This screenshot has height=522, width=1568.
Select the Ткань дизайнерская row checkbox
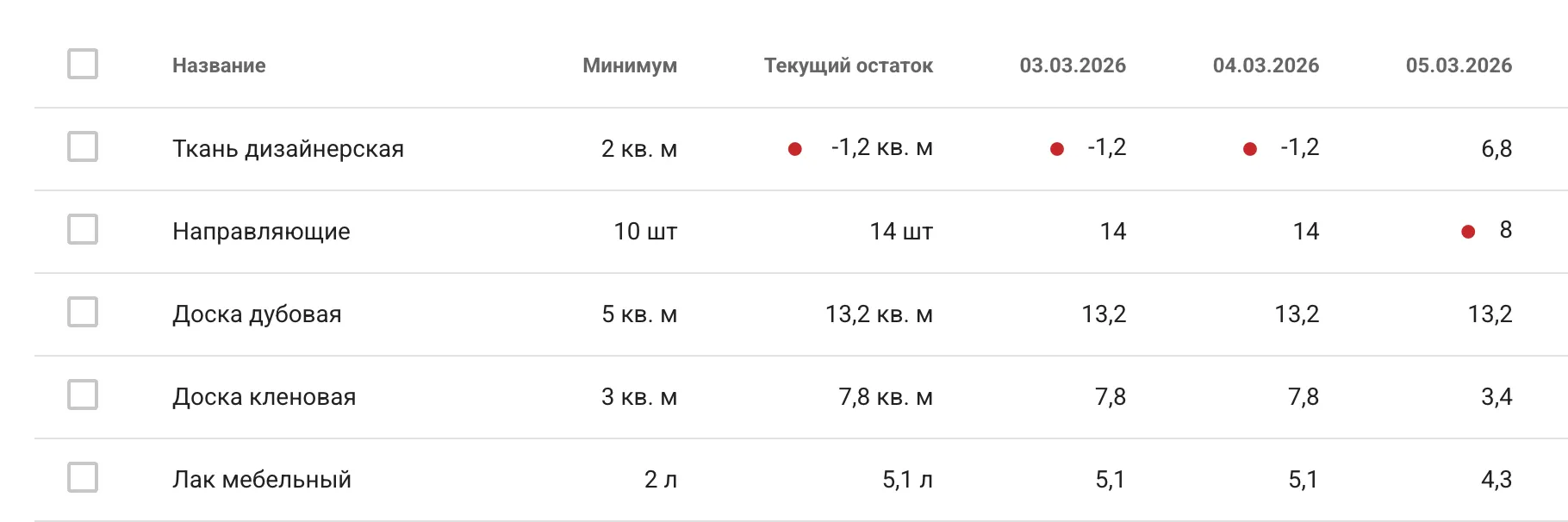(x=82, y=147)
